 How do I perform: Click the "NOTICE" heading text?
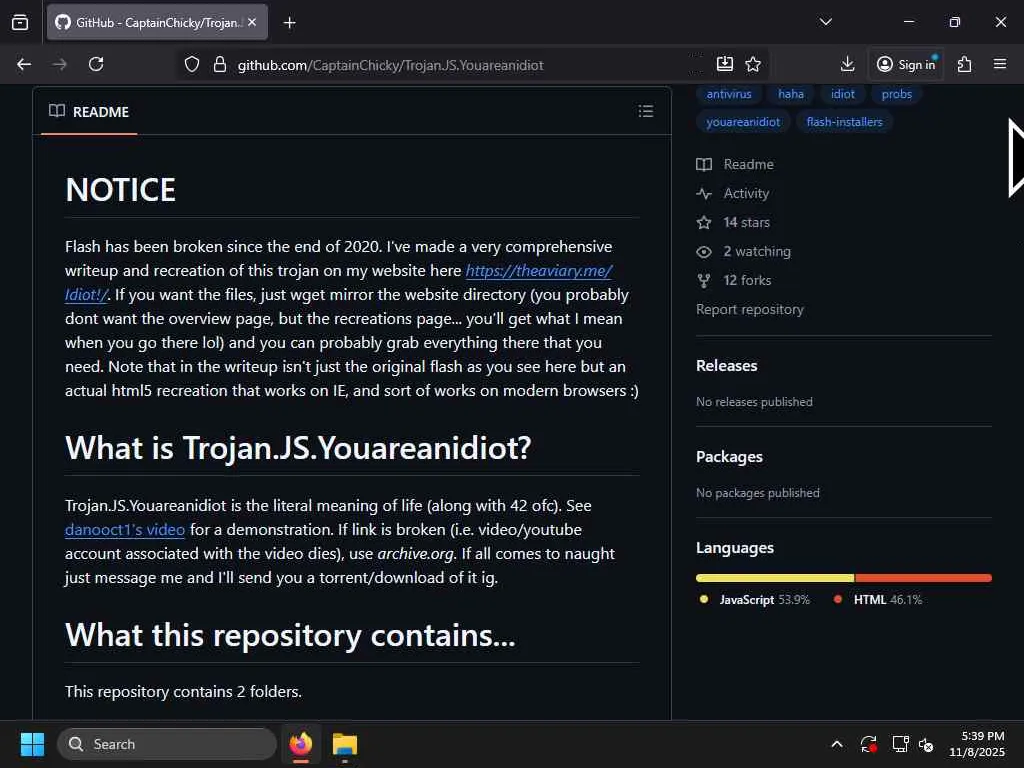tap(120, 190)
